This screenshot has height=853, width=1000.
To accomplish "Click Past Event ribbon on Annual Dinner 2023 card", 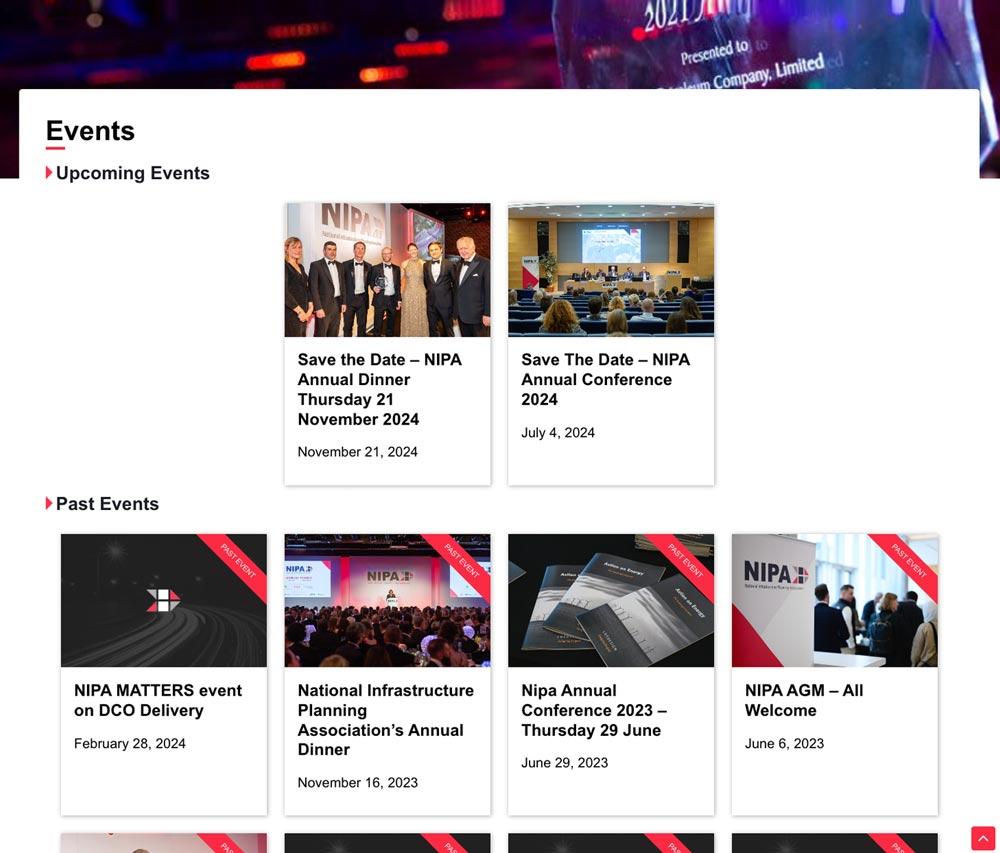I will (x=462, y=562).
